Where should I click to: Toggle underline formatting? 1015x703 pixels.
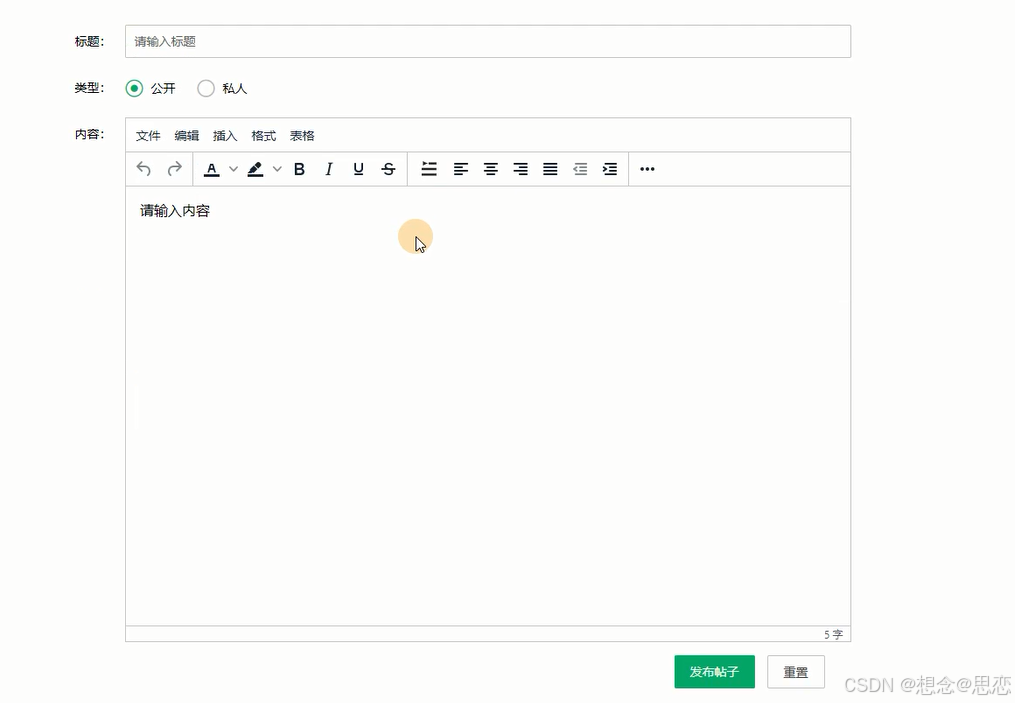point(359,169)
